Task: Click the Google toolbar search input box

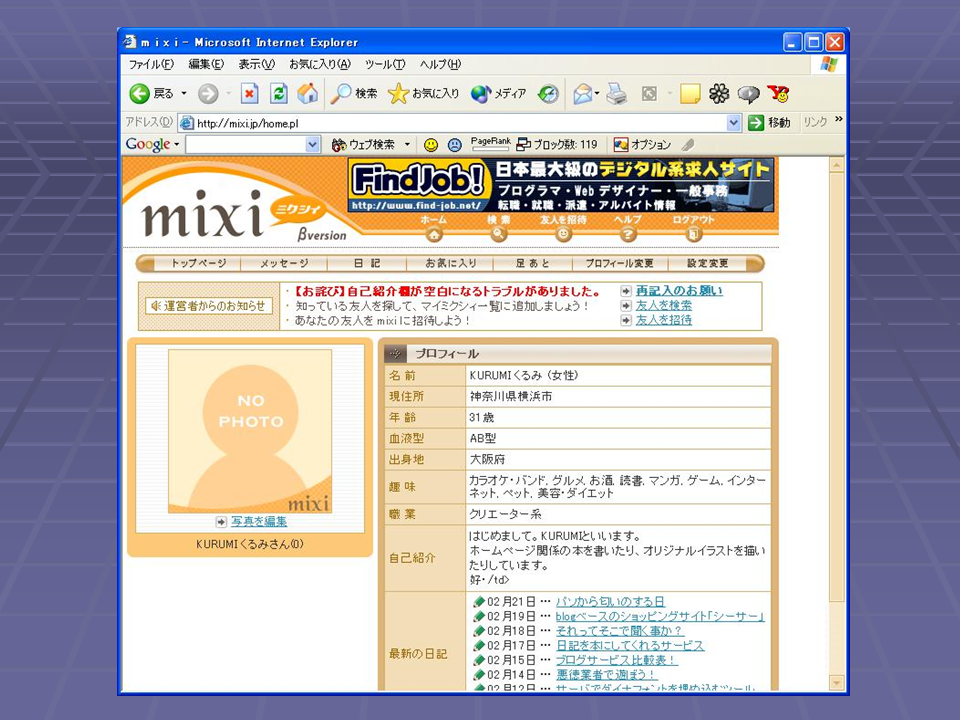Action: click(x=246, y=144)
